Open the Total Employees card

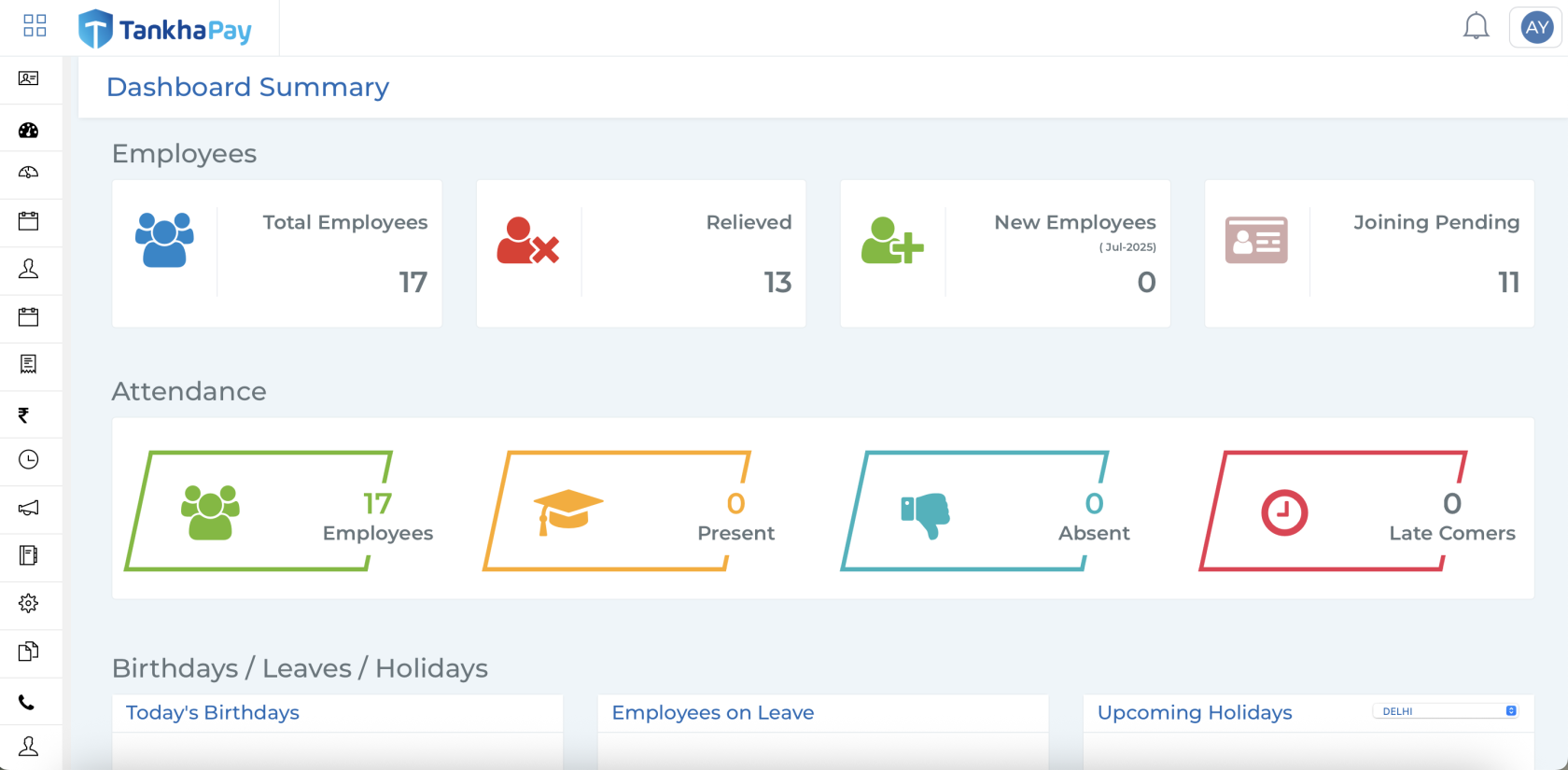276,253
